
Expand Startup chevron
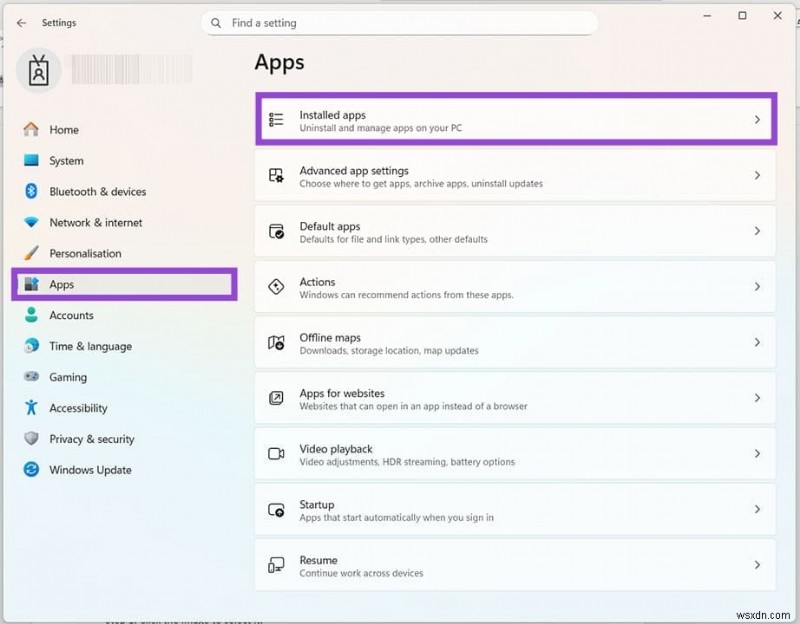pos(757,509)
